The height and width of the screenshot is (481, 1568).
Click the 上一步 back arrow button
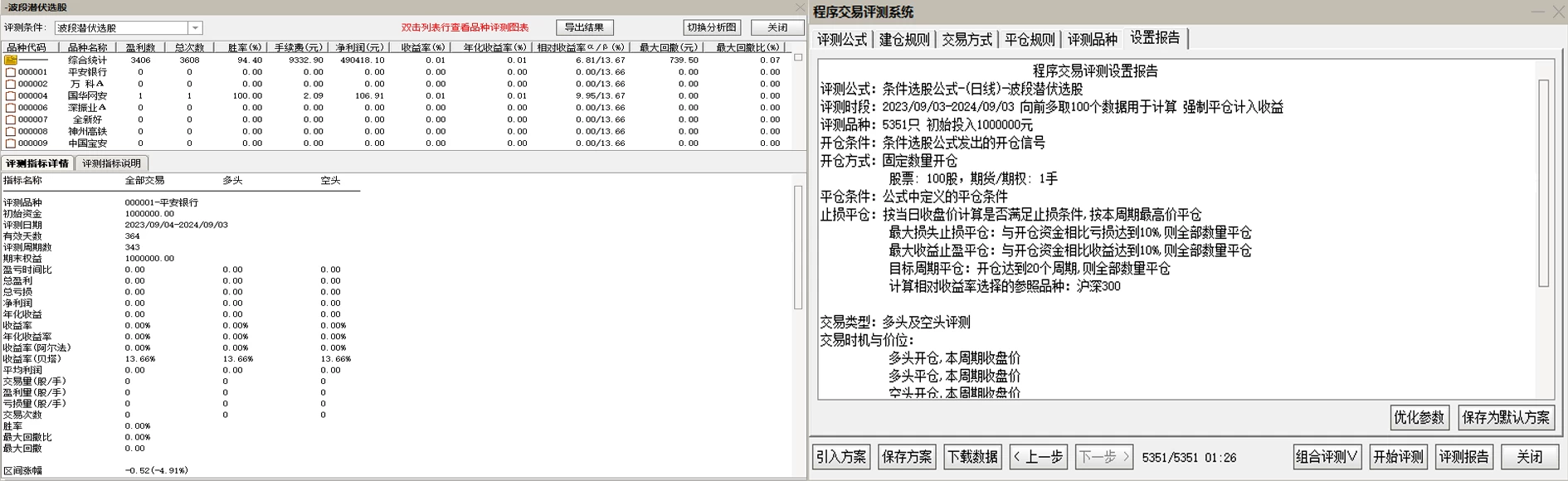pos(1038,457)
